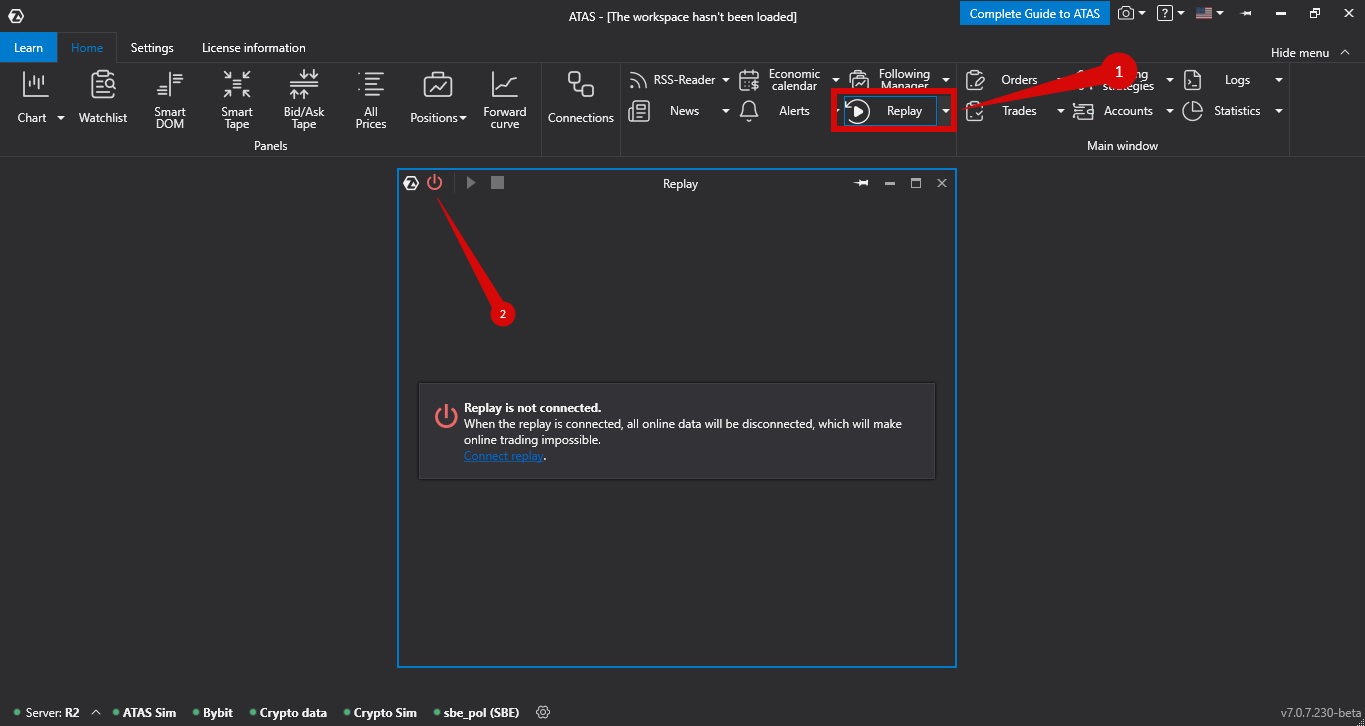Screen dimensions: 1365x726
Task: Click the ATAS Sim connection status
Action: tap(144, 713)
